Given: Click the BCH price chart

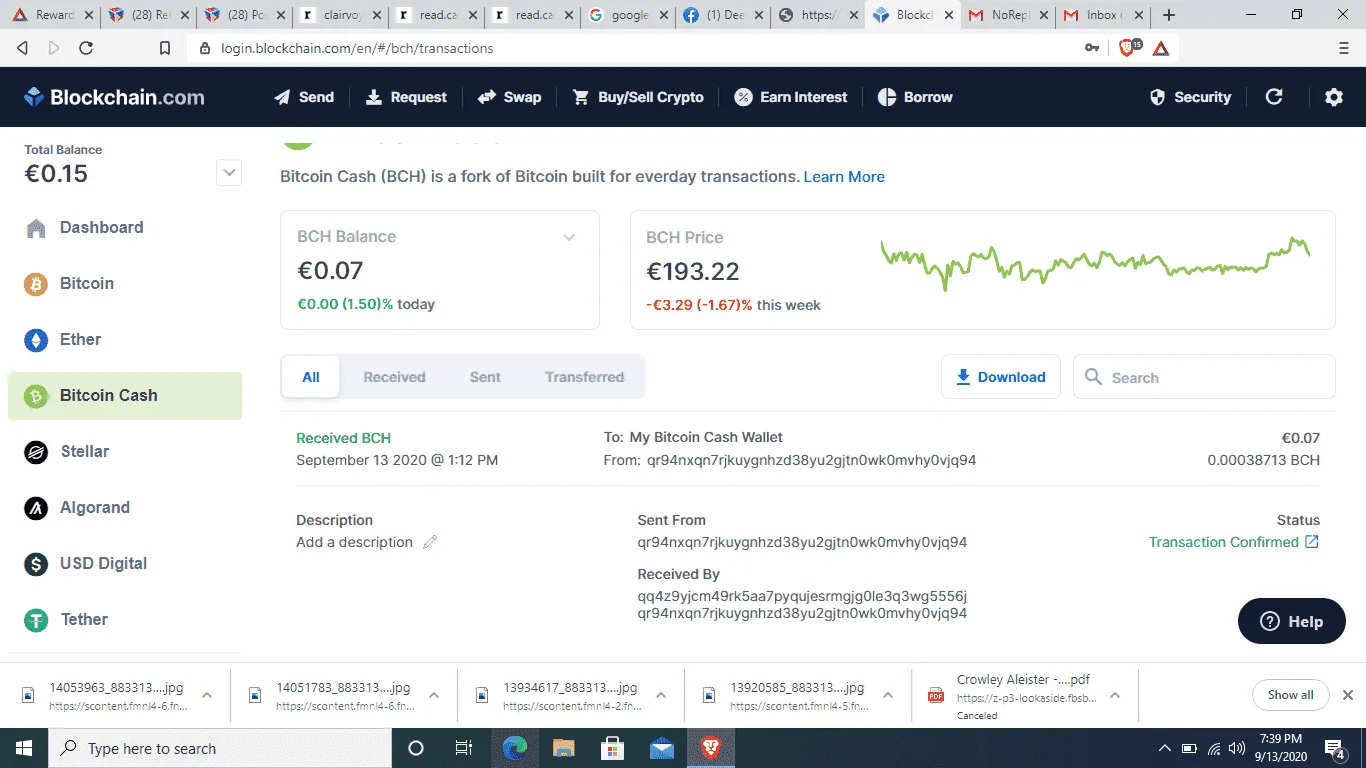Looking at the screenshot, I should [1095, 264].
